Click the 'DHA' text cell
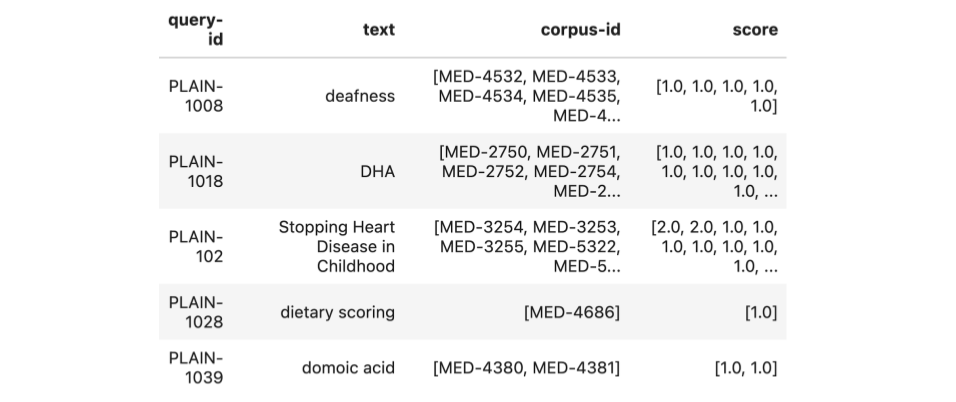The height and width of the screenshot is (402, 956). (x=377, y=171)
